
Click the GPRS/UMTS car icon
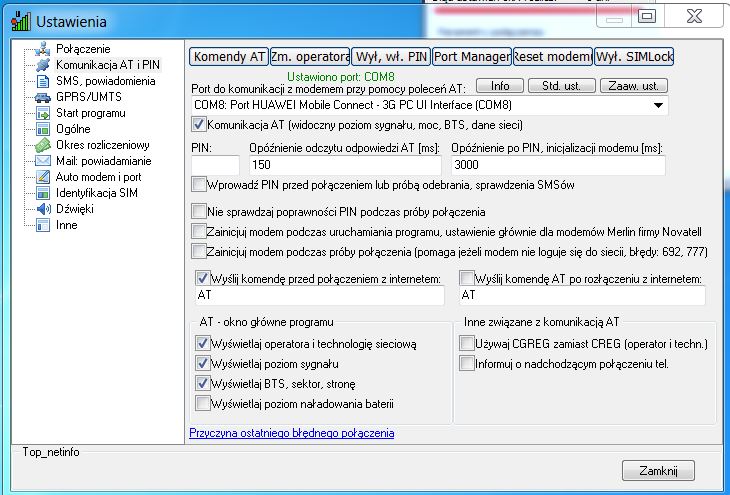42,97
